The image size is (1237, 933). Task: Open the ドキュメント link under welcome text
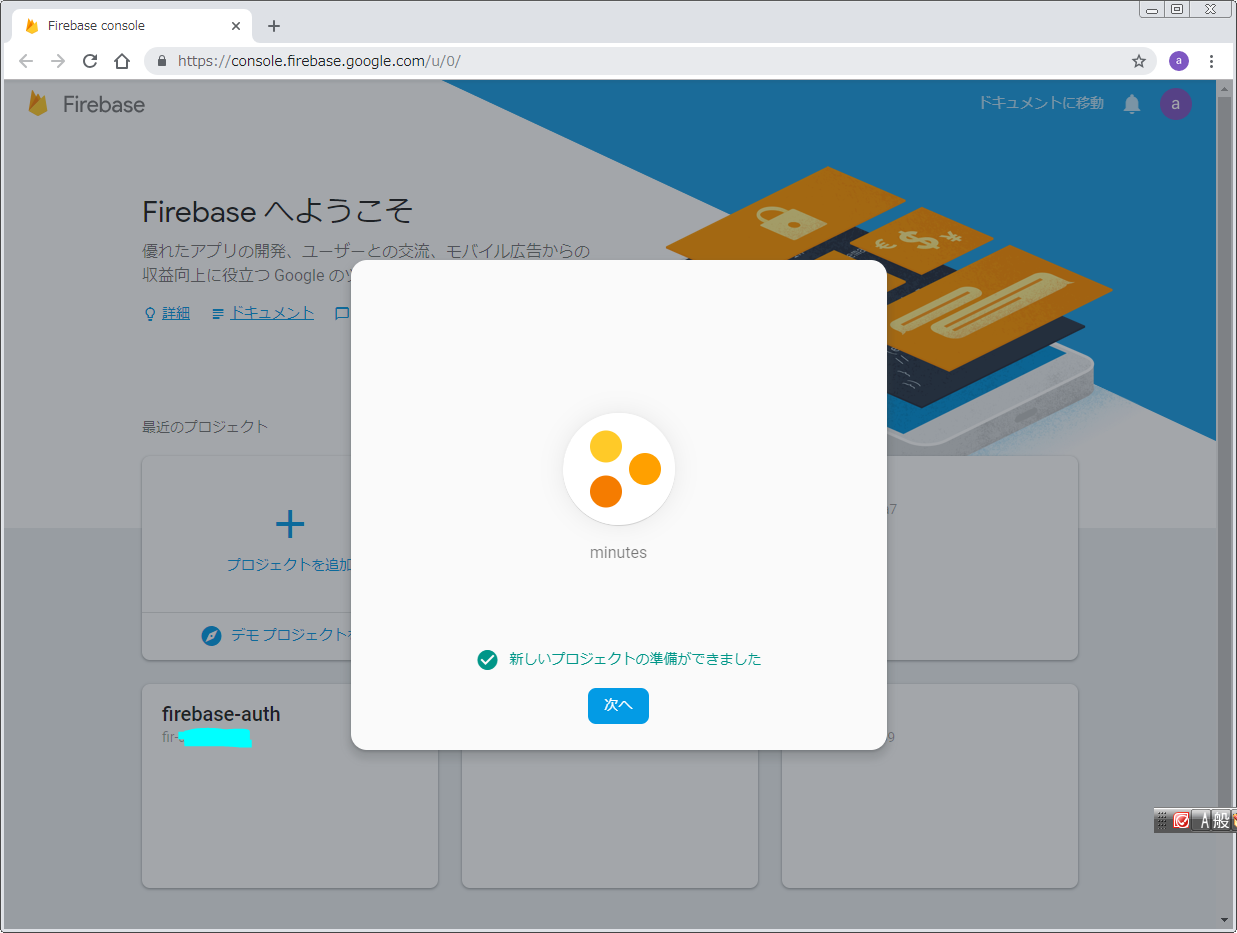(271, 313)
